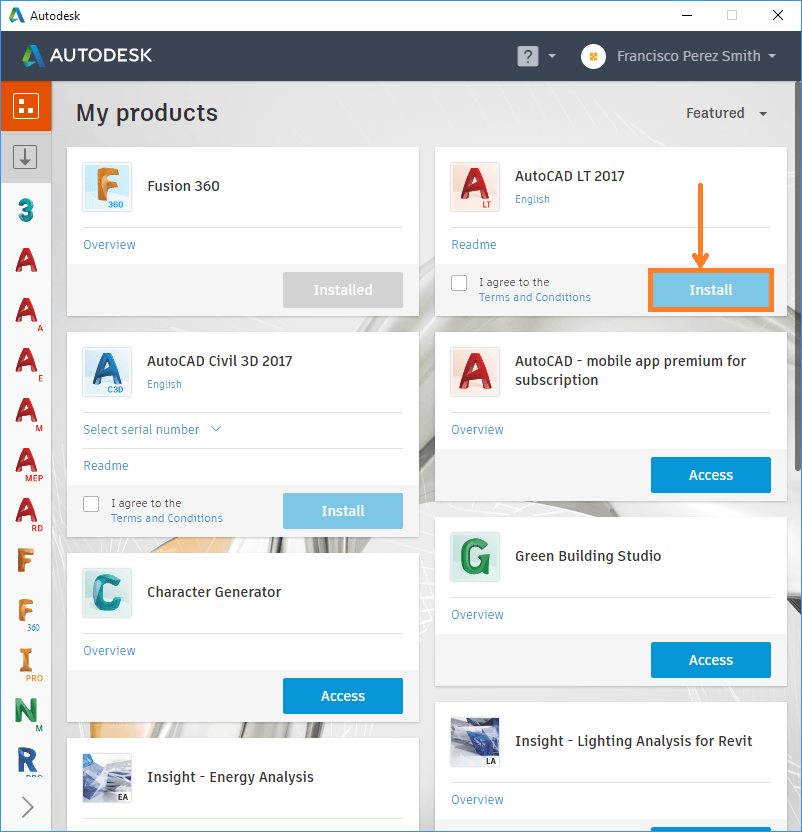Agree to terms for AutoCAD LT 2017

[x=459, y=283]
